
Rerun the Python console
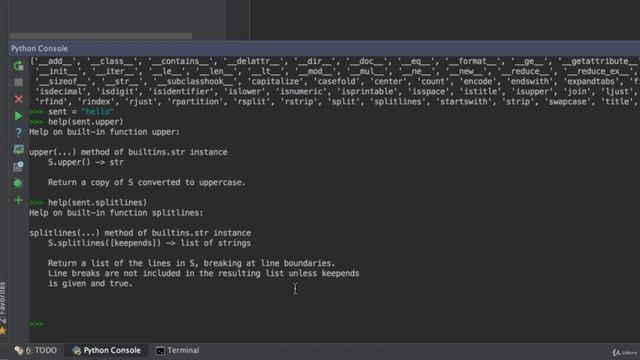click(18, 65)
